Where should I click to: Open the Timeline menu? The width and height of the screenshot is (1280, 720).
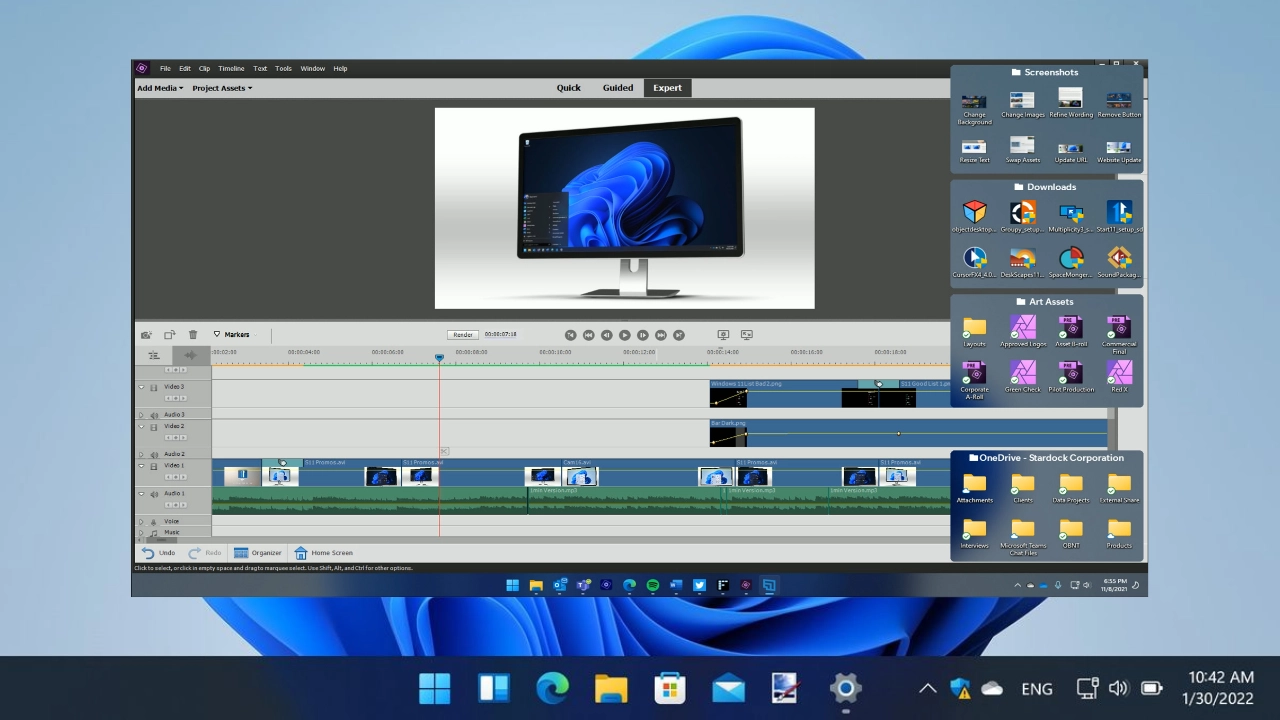[x=231, y=69]
